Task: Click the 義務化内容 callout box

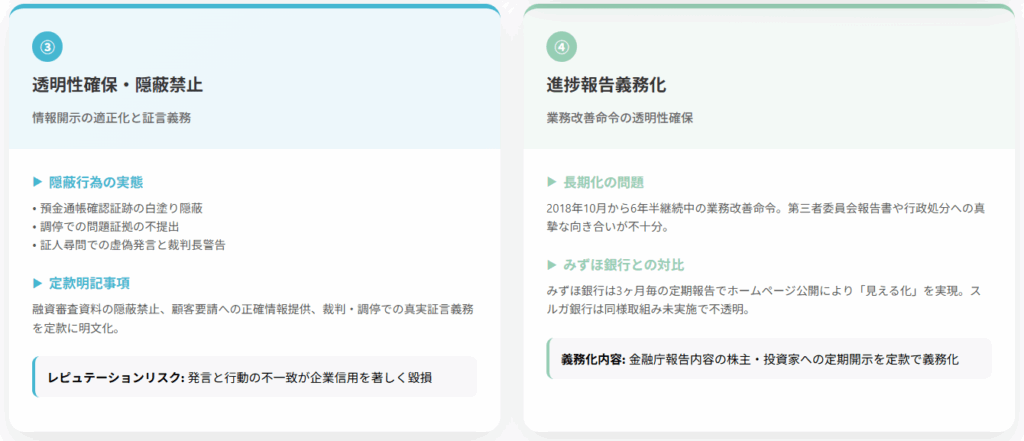Action: (769, 359)
